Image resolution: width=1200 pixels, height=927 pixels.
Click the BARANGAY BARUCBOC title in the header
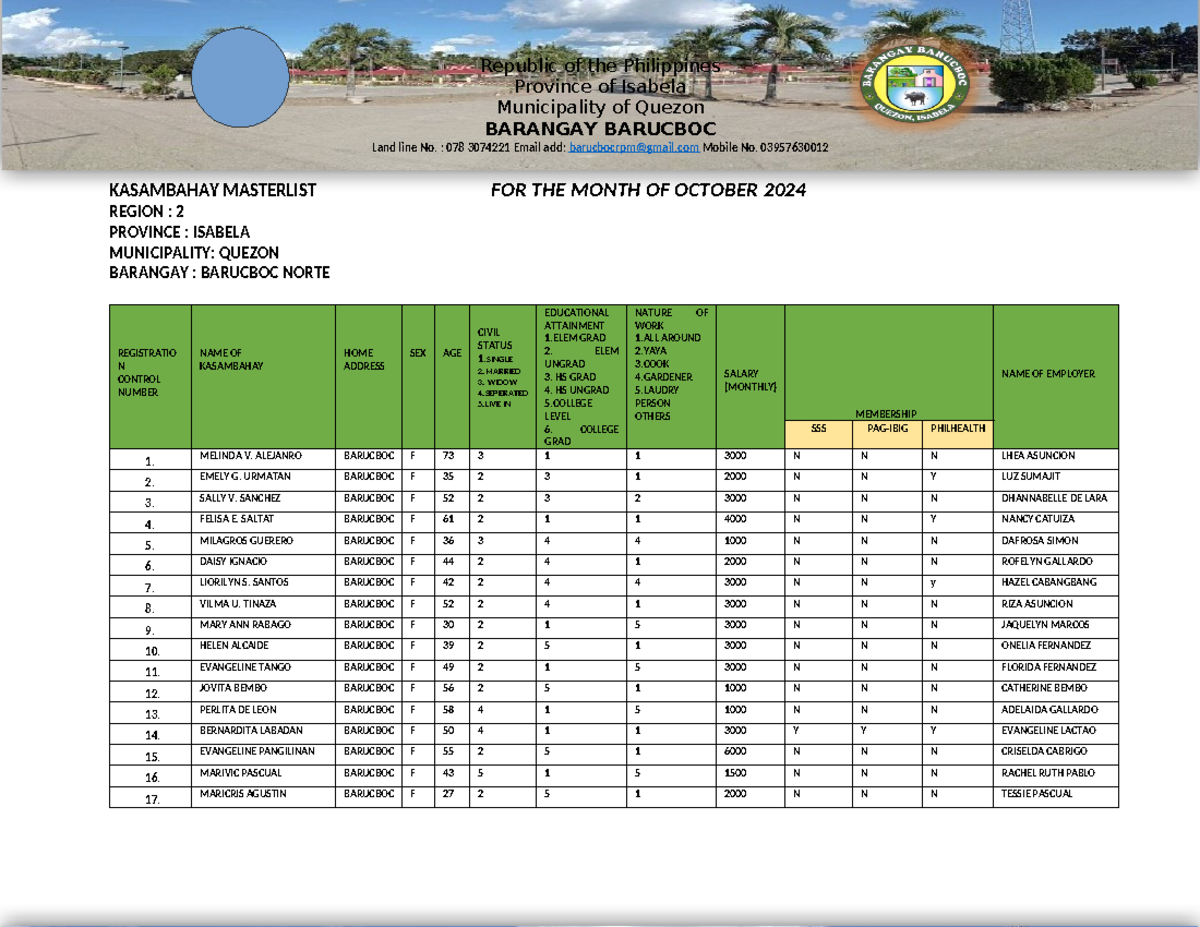(x=600, y=128)
